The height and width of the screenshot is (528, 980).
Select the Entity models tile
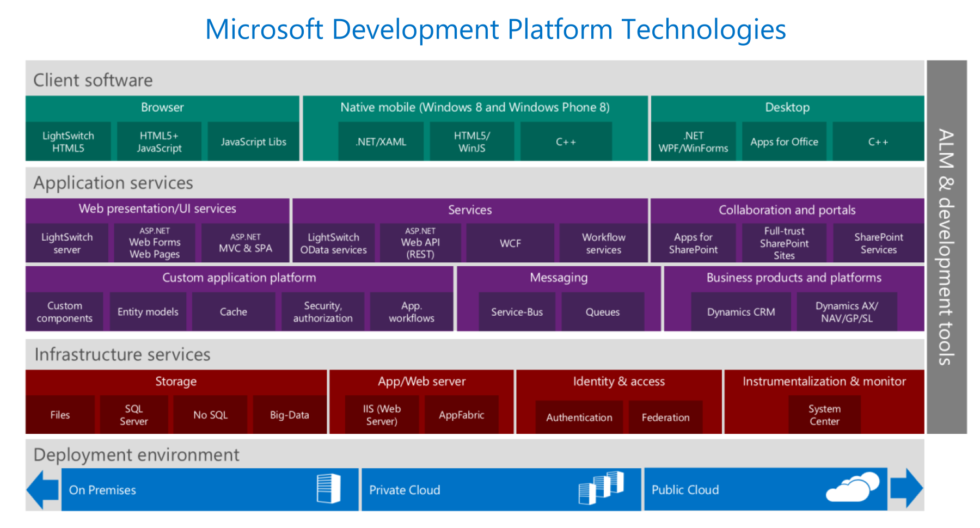148,312
